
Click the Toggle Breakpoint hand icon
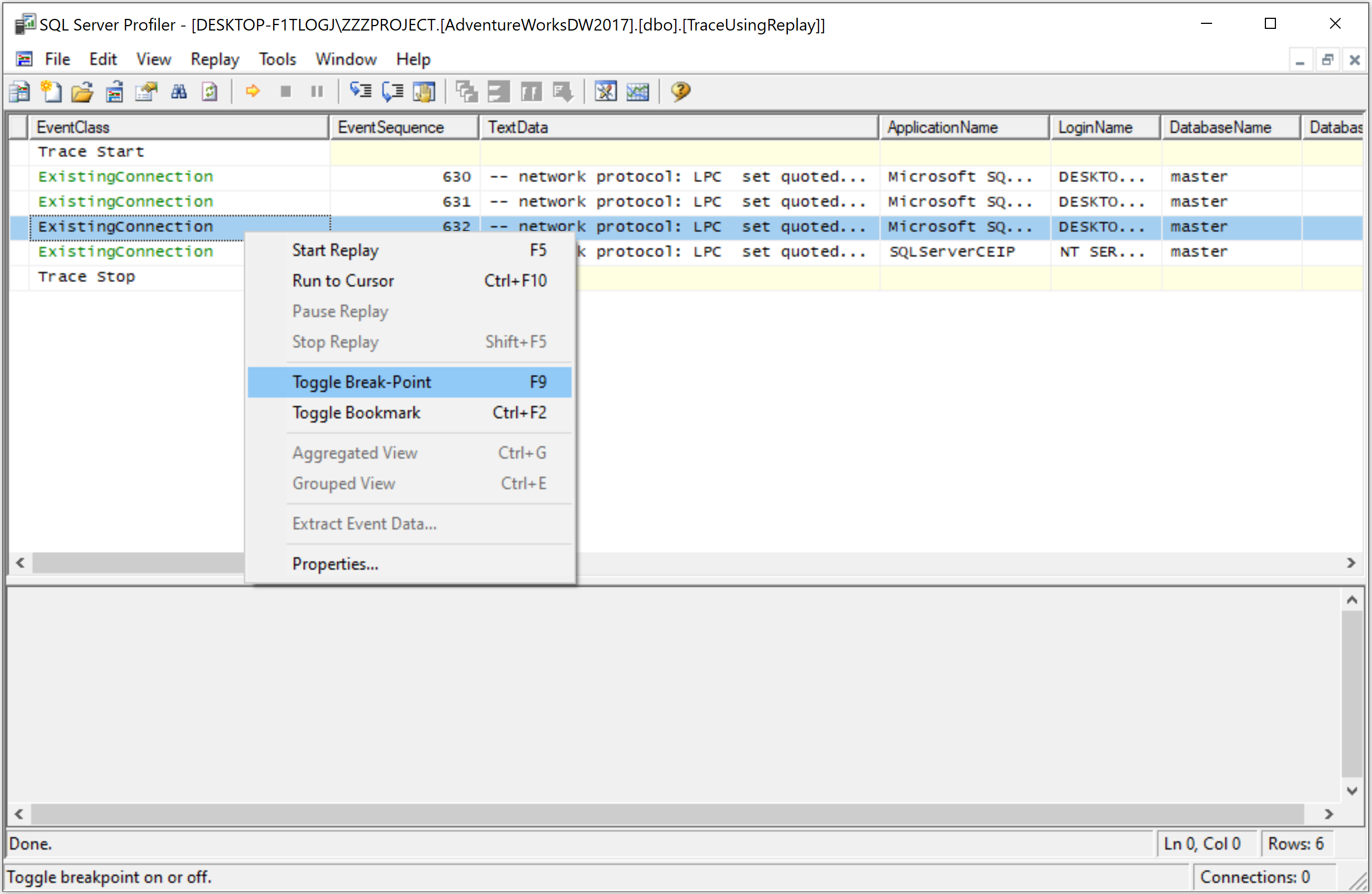point(424,91)
